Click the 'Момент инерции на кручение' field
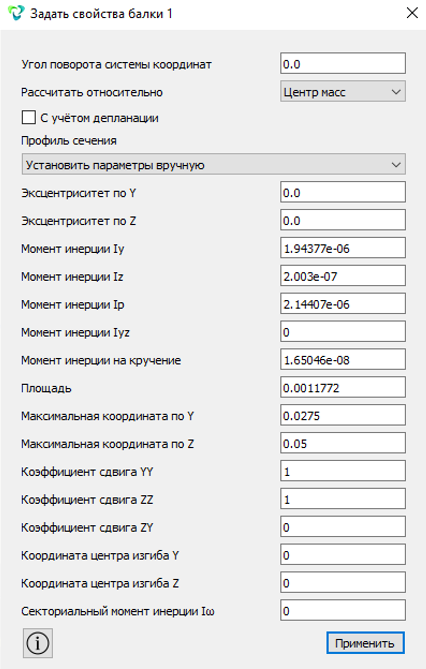Image resolution: width=426 pixels, height=669 pixels. click(343, 360)
